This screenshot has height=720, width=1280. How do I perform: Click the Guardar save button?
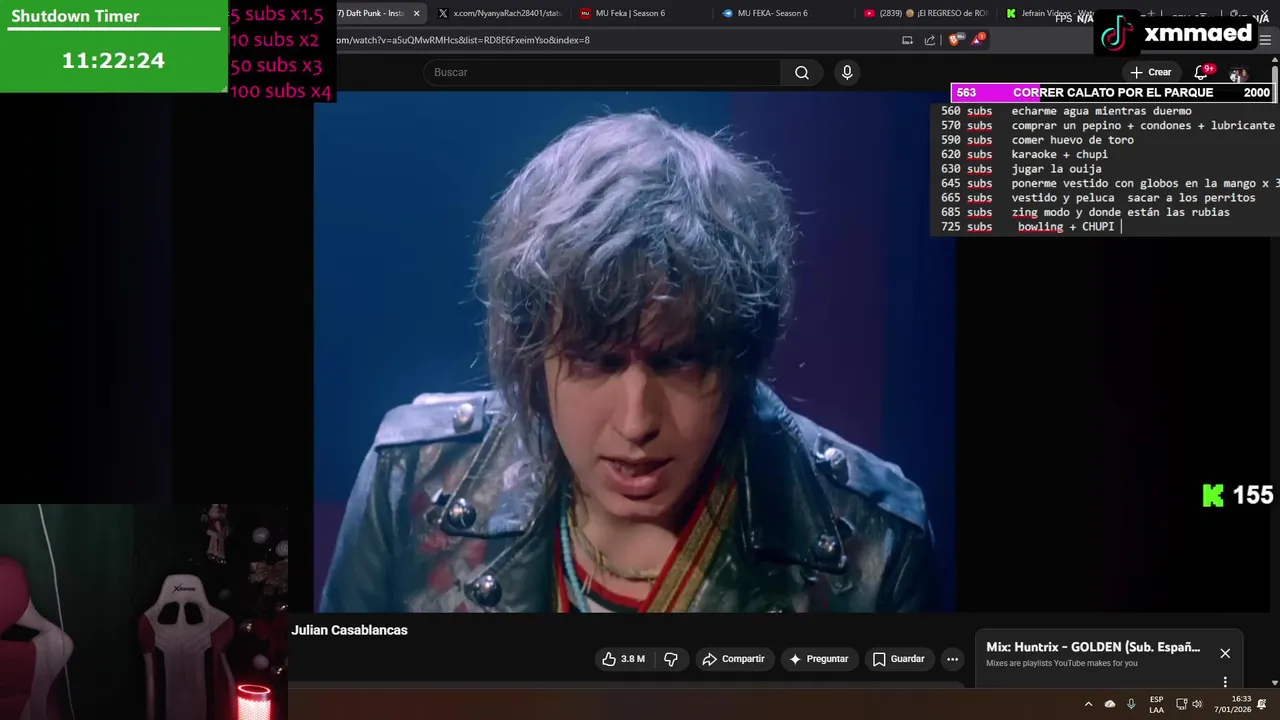pos(898,659)
